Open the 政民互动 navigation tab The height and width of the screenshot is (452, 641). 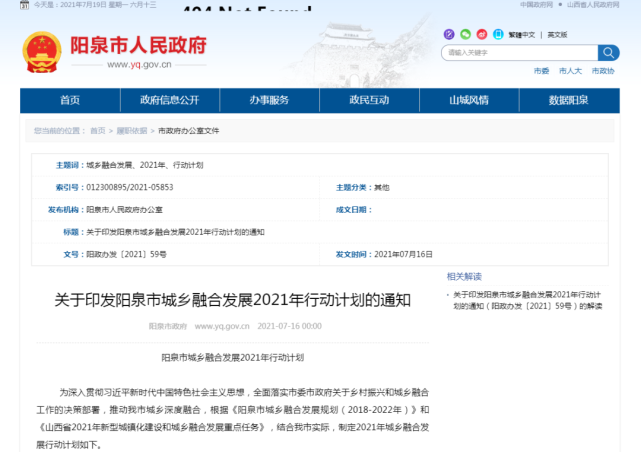(369, 100)
